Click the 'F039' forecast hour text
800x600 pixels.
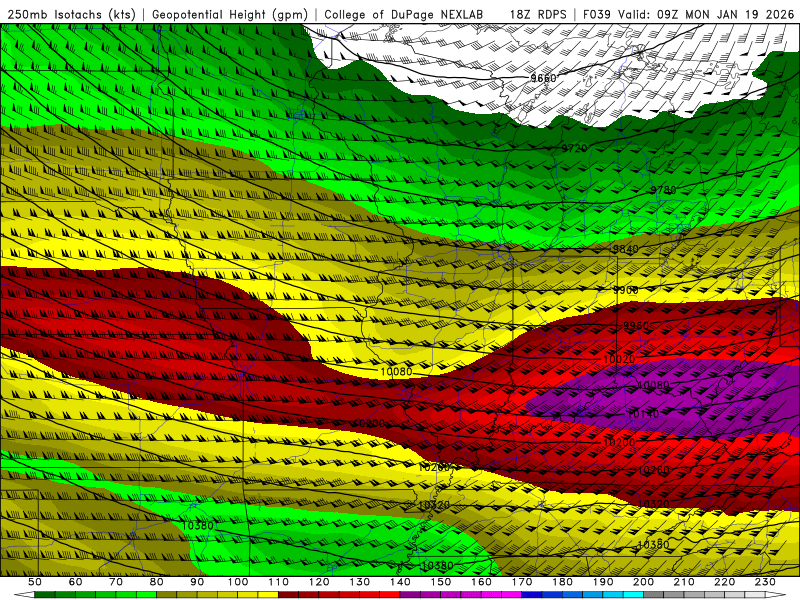(x=596, y=14)
